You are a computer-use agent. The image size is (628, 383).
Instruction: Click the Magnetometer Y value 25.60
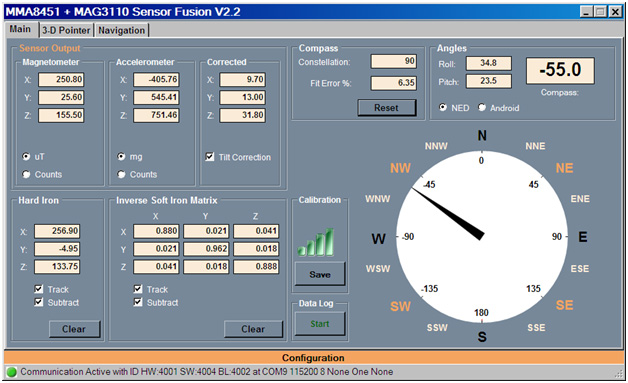point(61,97)
